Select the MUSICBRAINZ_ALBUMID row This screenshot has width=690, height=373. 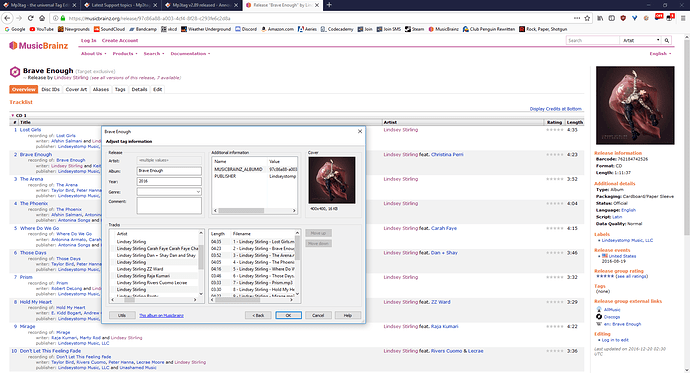tap(254, 169)
